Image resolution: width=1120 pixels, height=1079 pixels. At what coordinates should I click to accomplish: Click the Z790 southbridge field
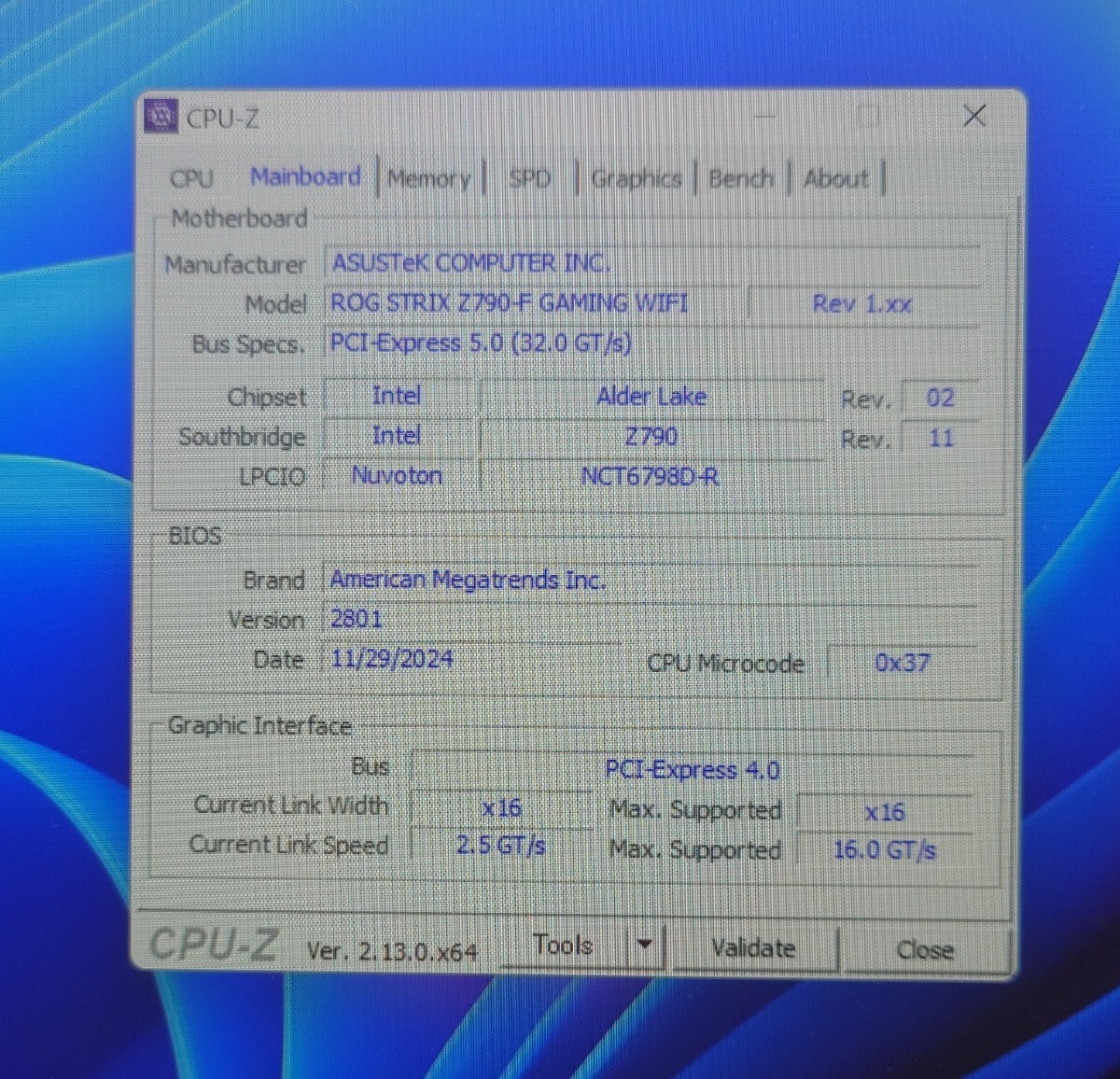click(x=651, y=436)
